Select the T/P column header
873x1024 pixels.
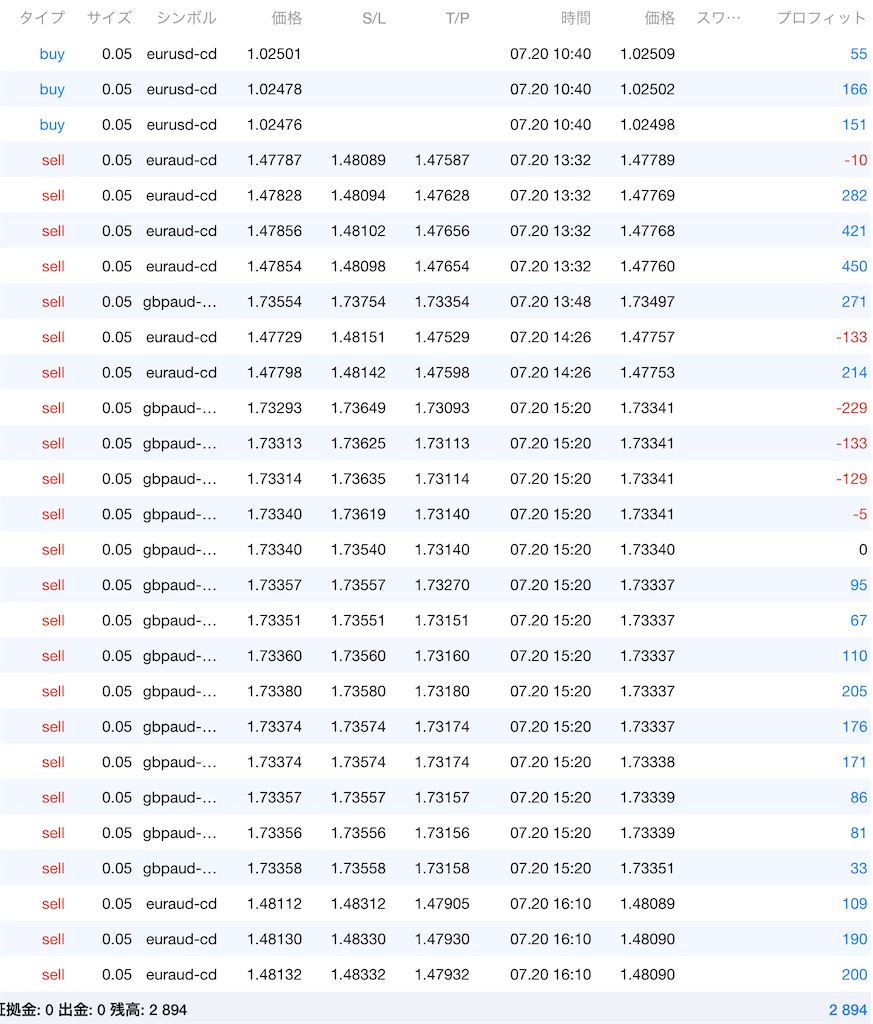click(x=458, y=18)
